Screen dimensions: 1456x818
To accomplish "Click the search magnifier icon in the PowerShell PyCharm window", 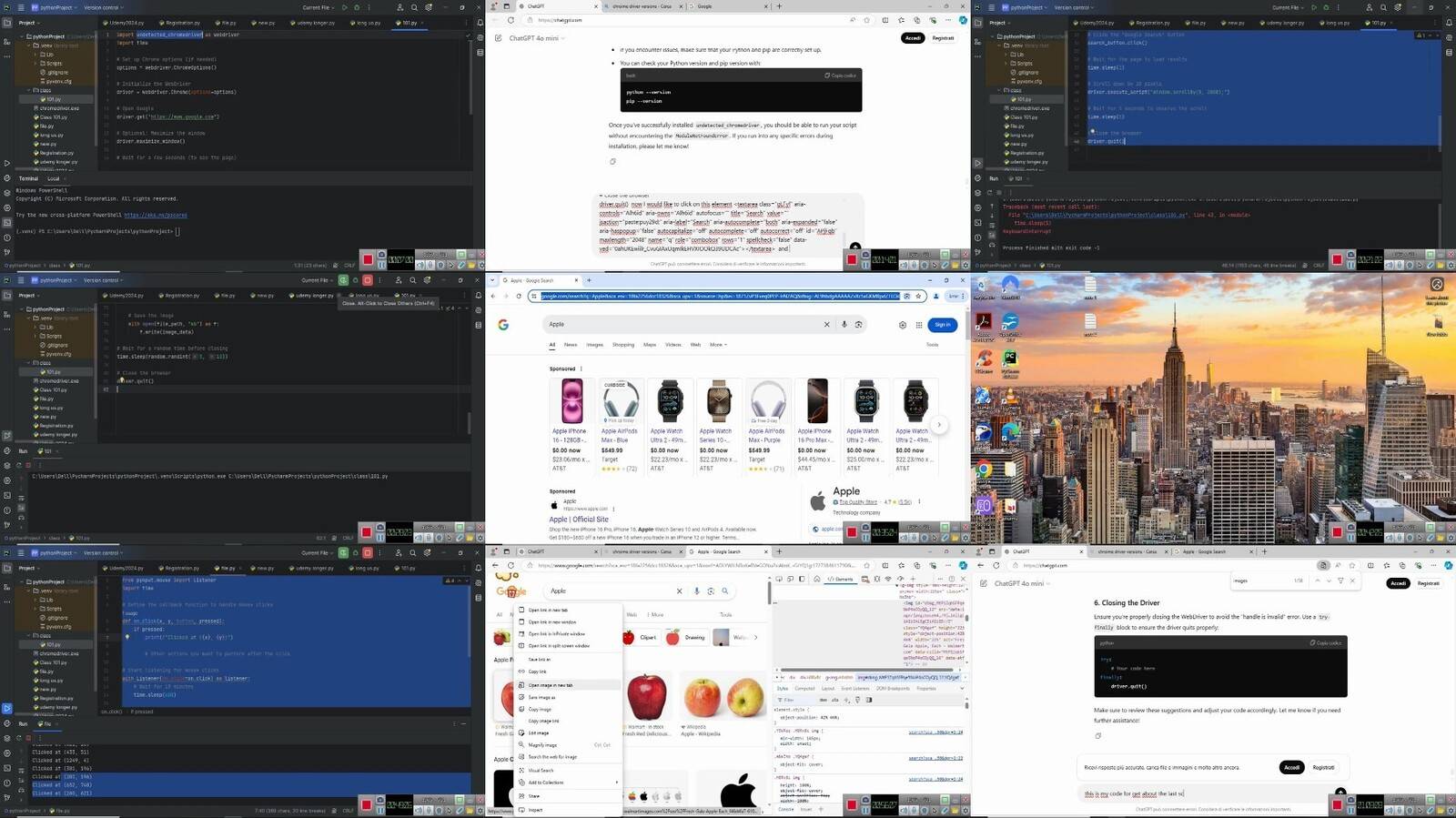I will (x=414, y=7).
